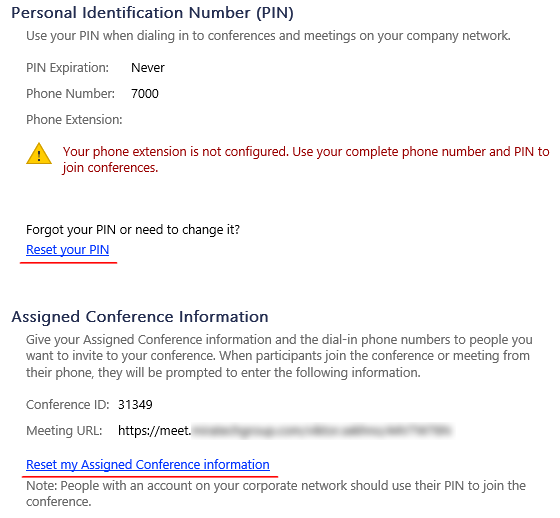The width and height of the screenshot is (560, 518).
Task: Click the Conference ID label
Action: [68, 405]
